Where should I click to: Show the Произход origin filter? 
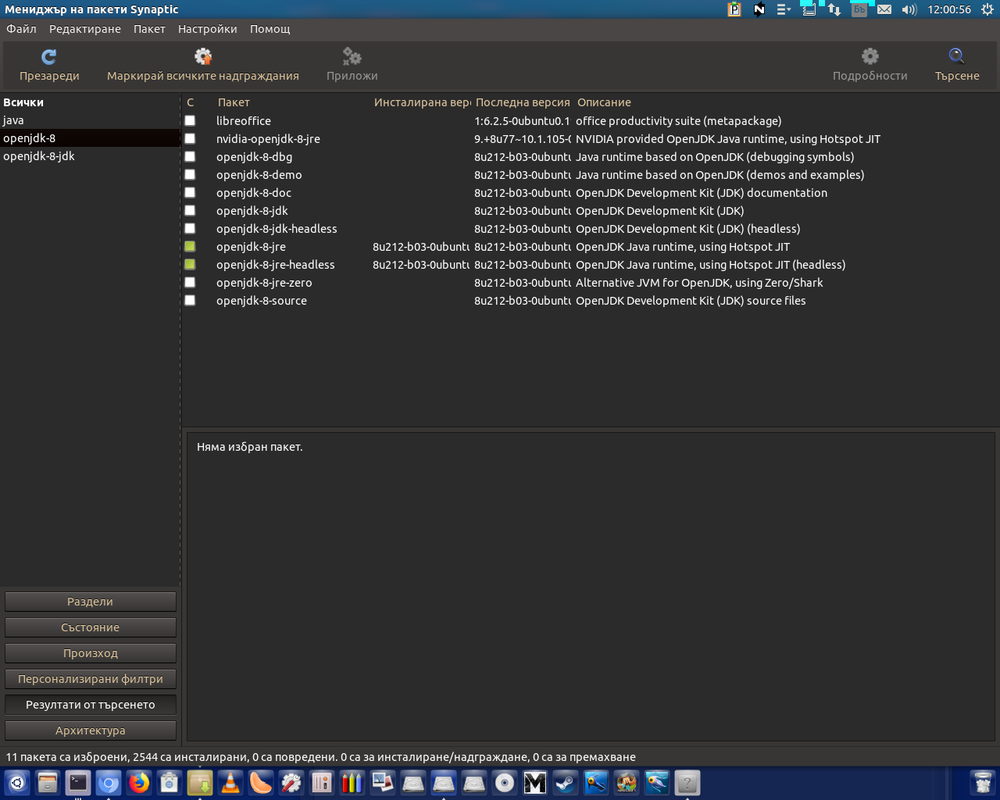coord(90,653)
